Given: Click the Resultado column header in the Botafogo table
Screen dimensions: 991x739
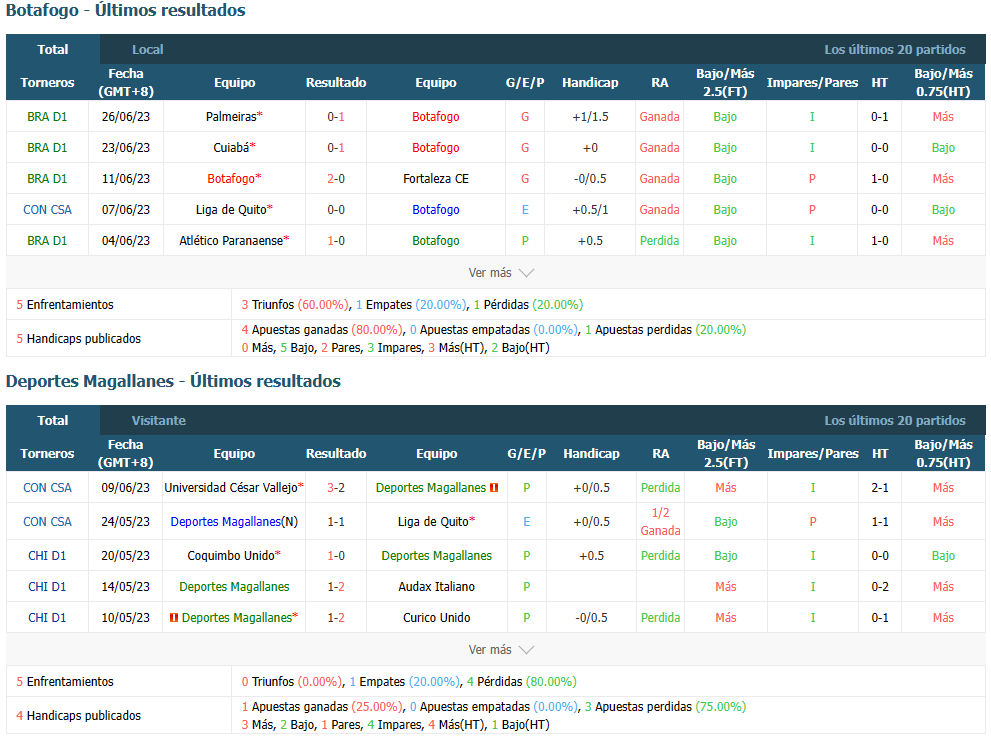Looking at the screenshot, I should (336, 82).
